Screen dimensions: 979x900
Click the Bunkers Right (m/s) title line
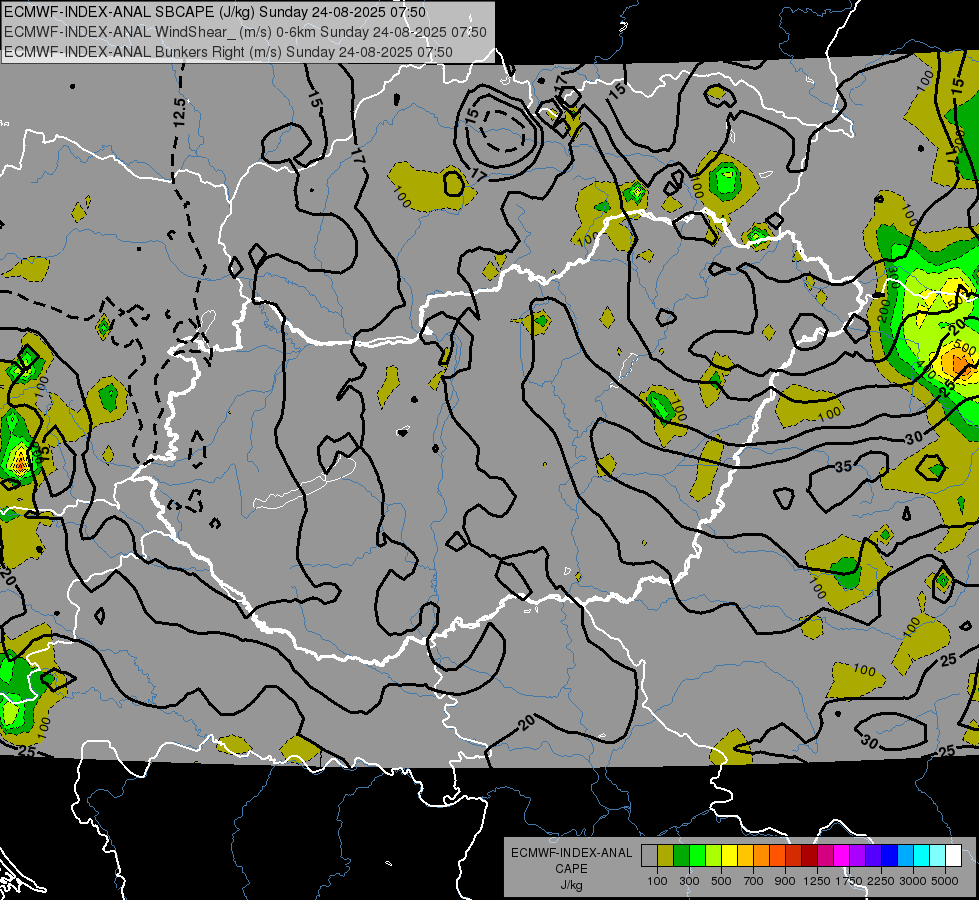pos(229,52)
